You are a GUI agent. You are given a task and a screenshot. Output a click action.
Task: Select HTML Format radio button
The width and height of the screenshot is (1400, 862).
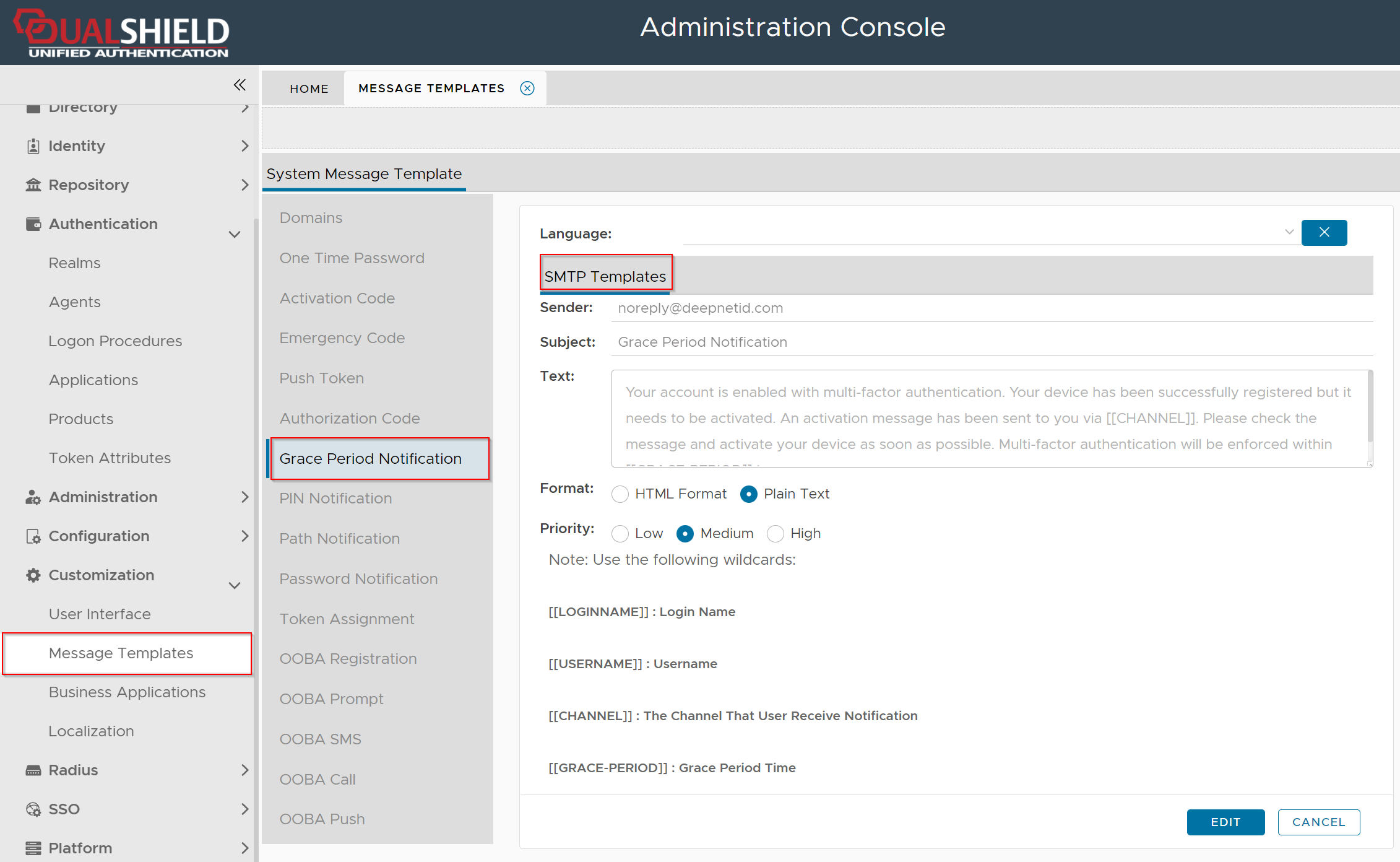620,494
